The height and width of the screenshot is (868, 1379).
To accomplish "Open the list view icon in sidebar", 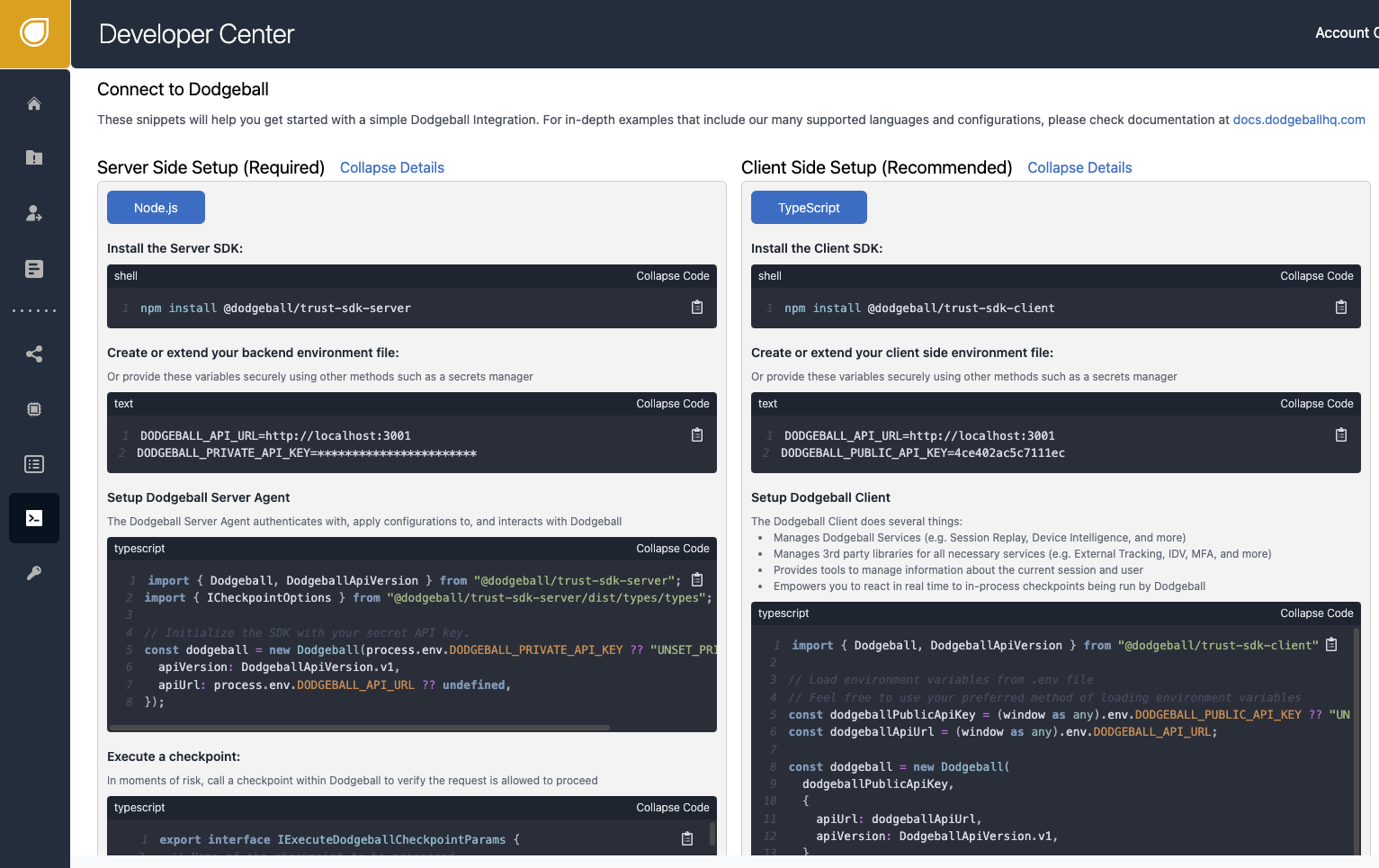I will point(34,464).
